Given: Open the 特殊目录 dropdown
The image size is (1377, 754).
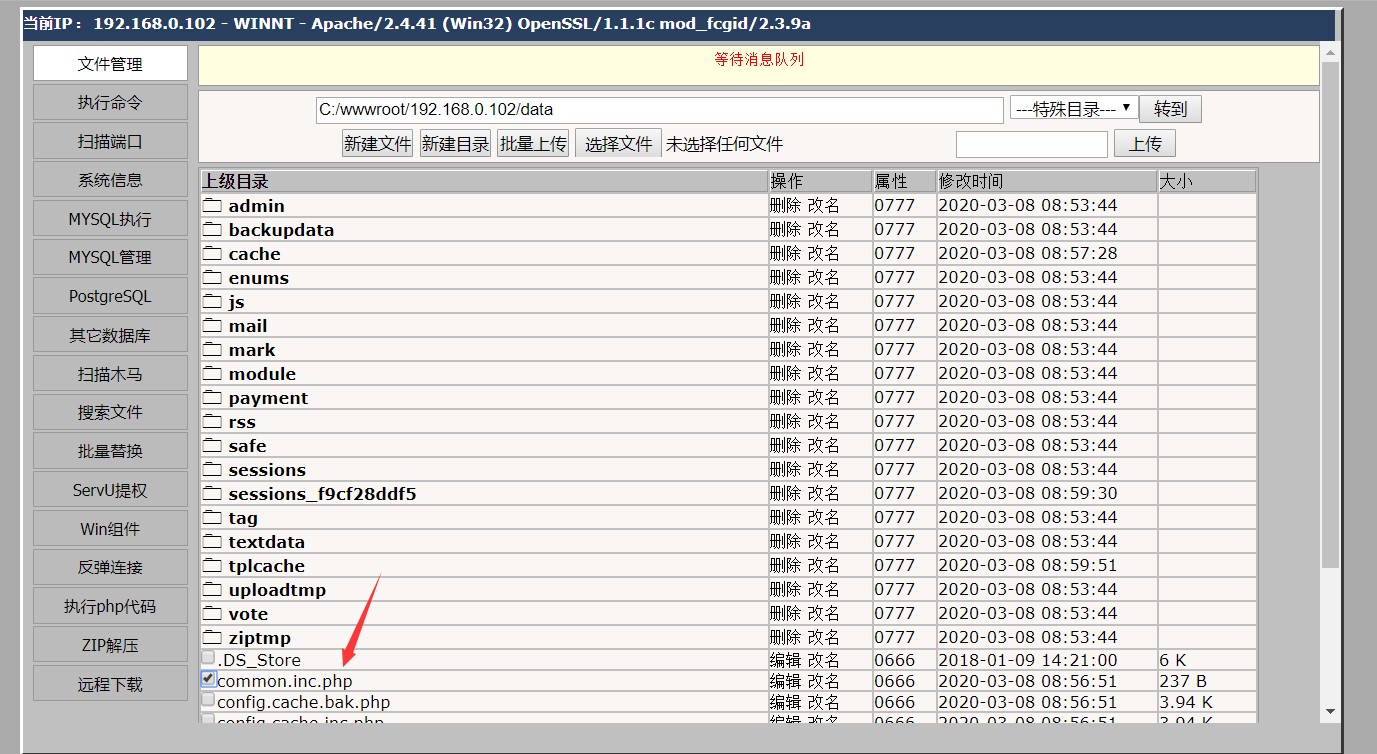Looking at the screenshot, I should 1073,108.
